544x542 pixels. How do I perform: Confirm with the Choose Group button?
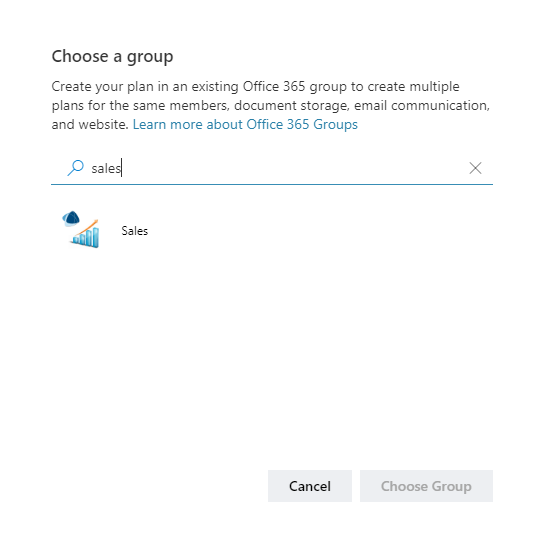pos(426,486)
